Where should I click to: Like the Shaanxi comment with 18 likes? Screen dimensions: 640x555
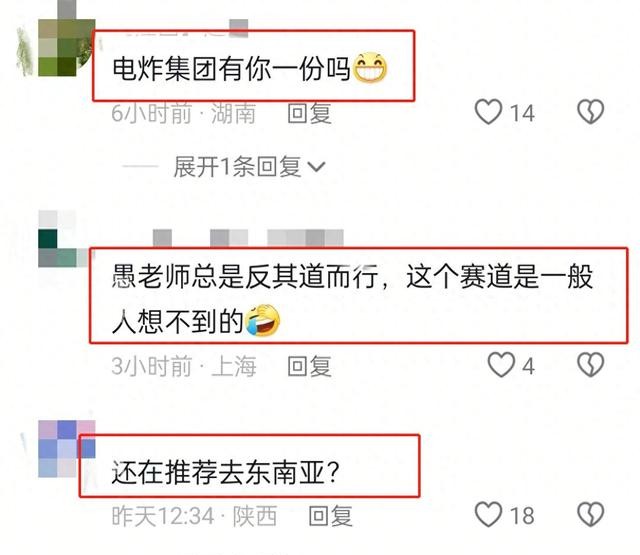tap(488, 514)
